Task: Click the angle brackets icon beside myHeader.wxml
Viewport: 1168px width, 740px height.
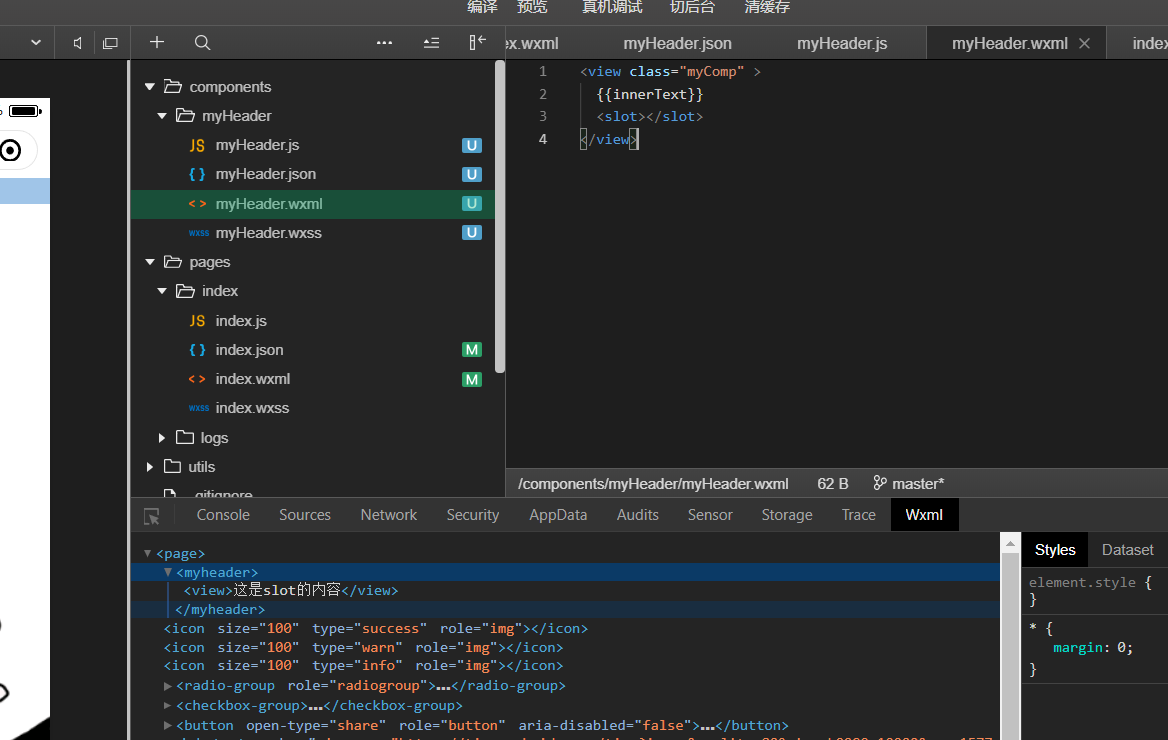Action: [x=197, y=204]
